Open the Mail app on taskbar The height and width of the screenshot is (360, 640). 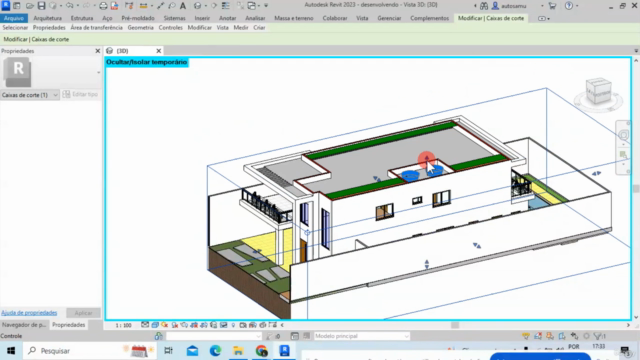pos(192,351)
